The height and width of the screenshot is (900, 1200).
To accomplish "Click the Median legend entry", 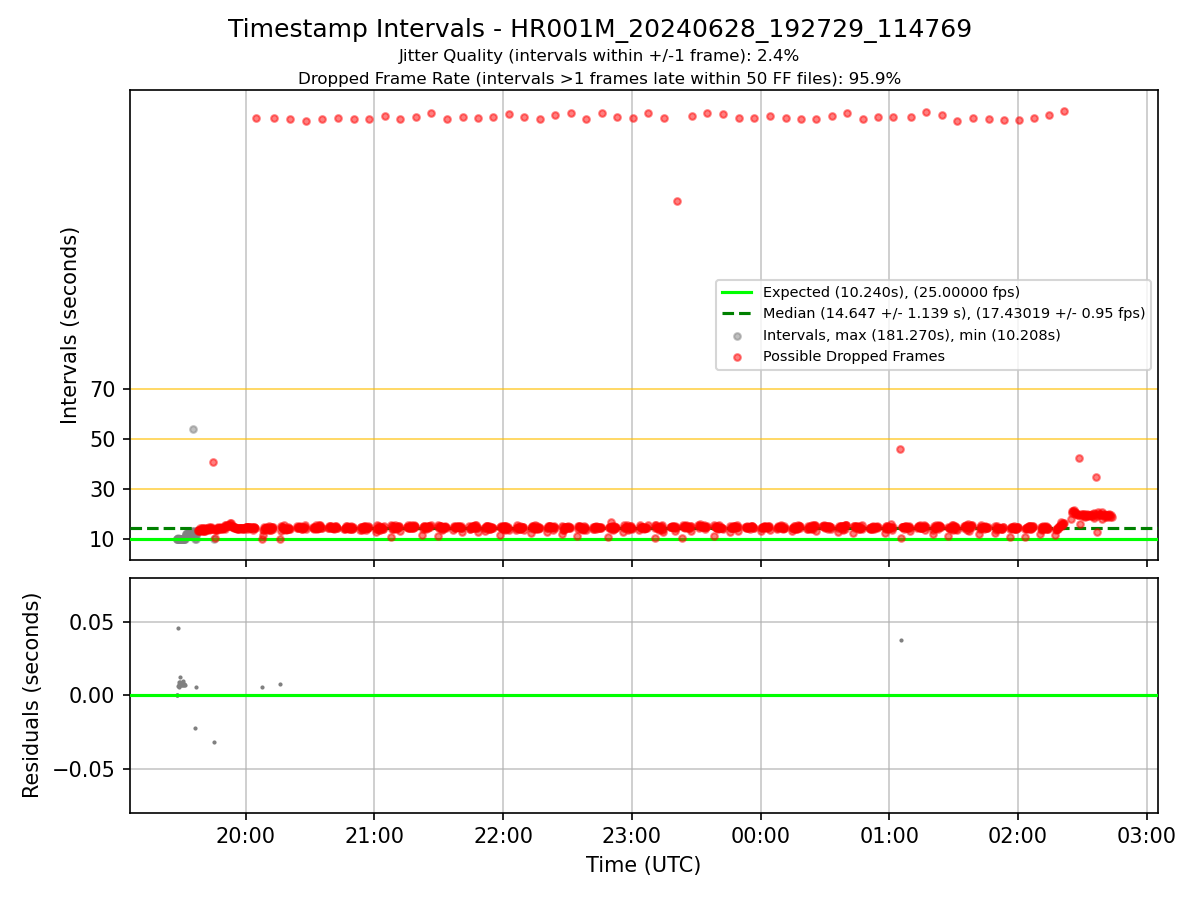I will [933, 313].
